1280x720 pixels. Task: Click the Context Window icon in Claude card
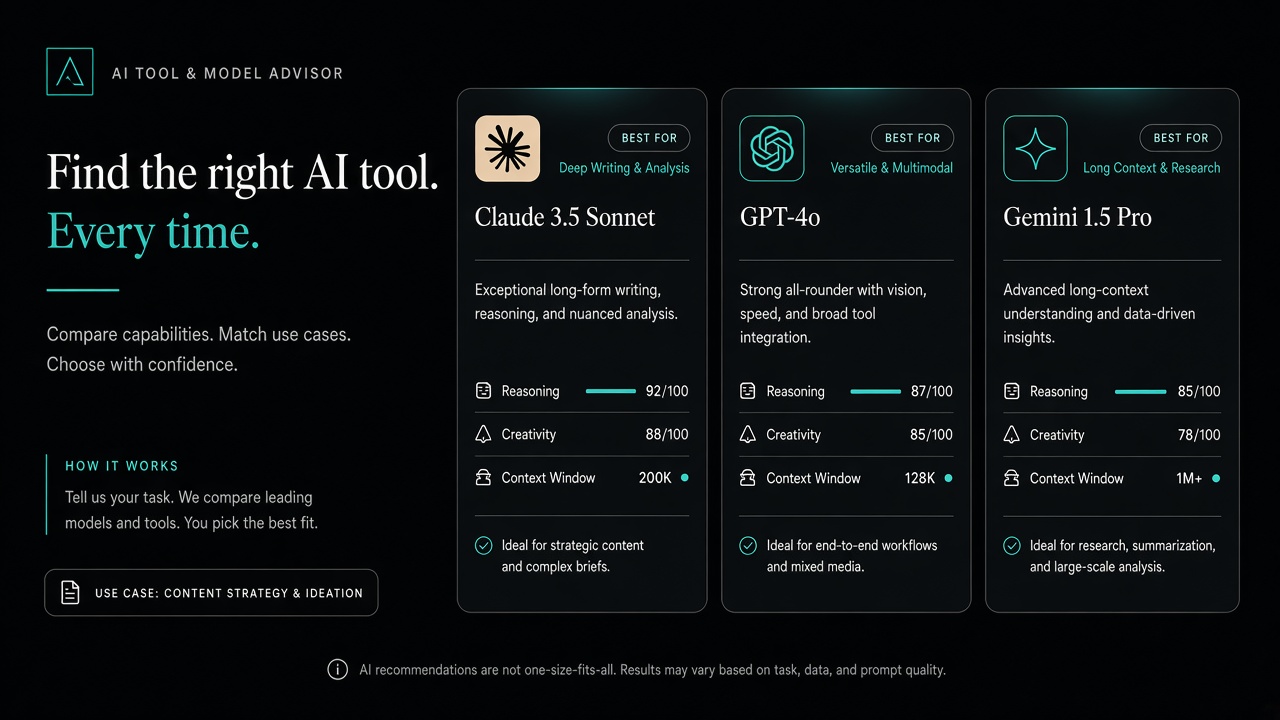click(484, 478)
